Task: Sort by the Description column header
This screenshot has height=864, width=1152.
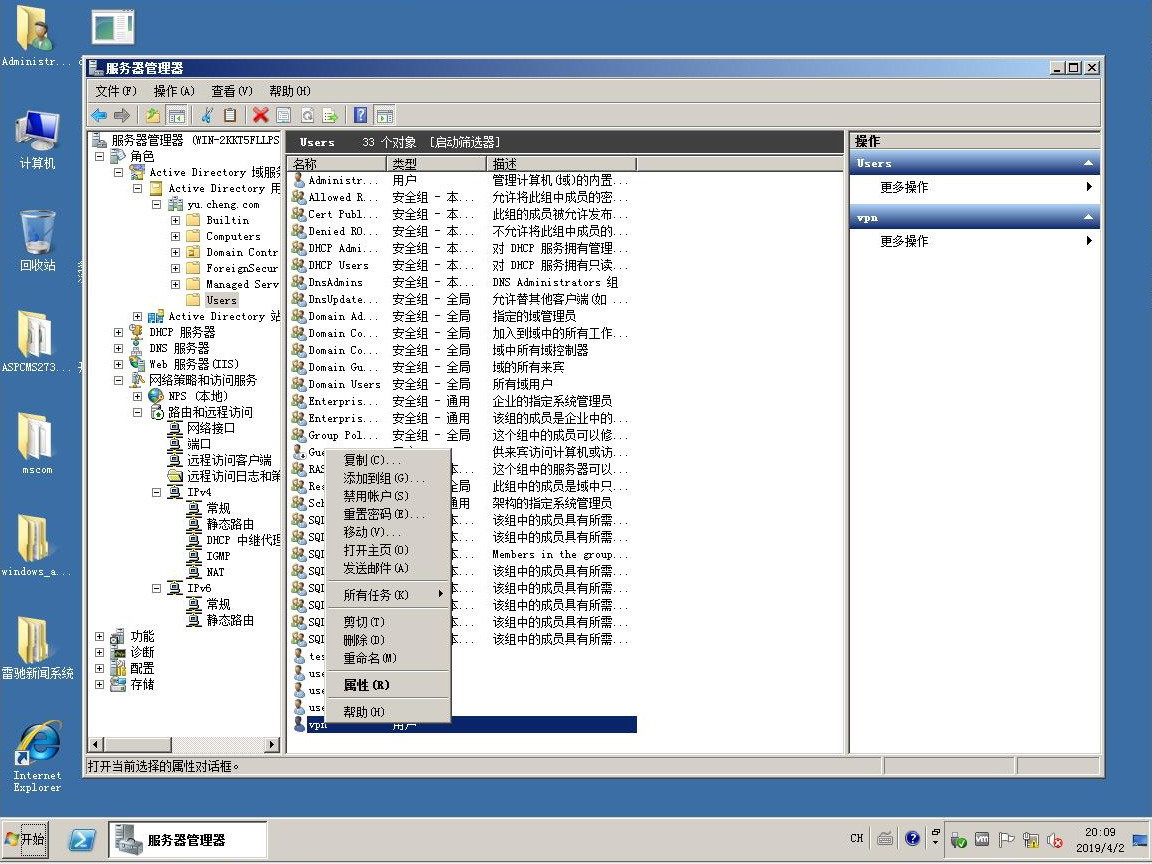Action: (x=560, y=163)
